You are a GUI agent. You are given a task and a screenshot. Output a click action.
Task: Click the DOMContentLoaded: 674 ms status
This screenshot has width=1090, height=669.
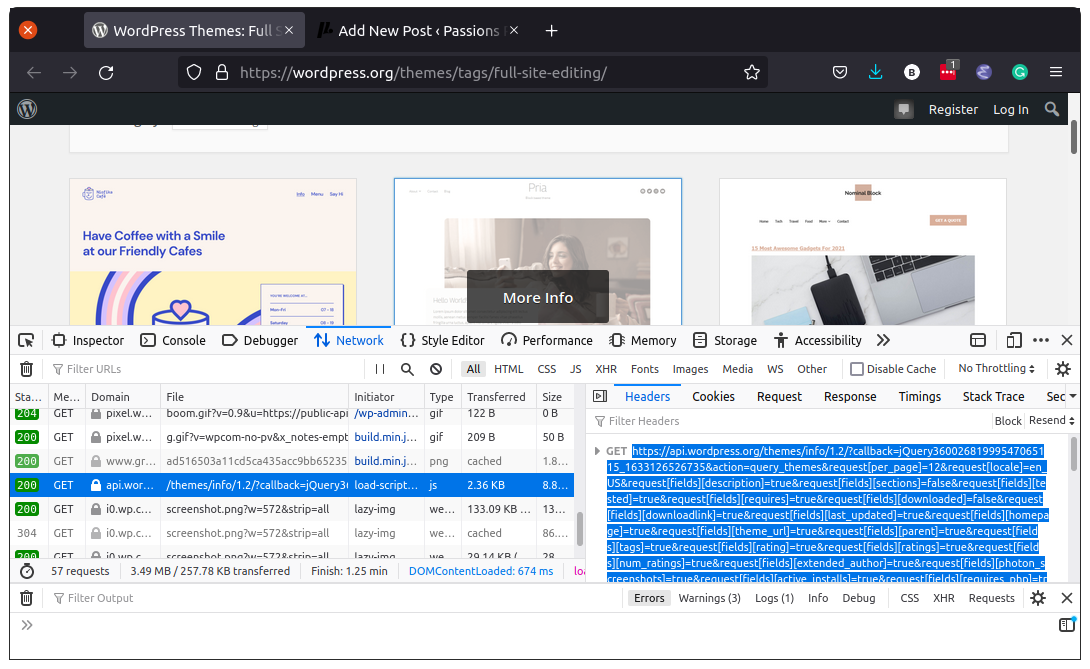tap(480, 571)
